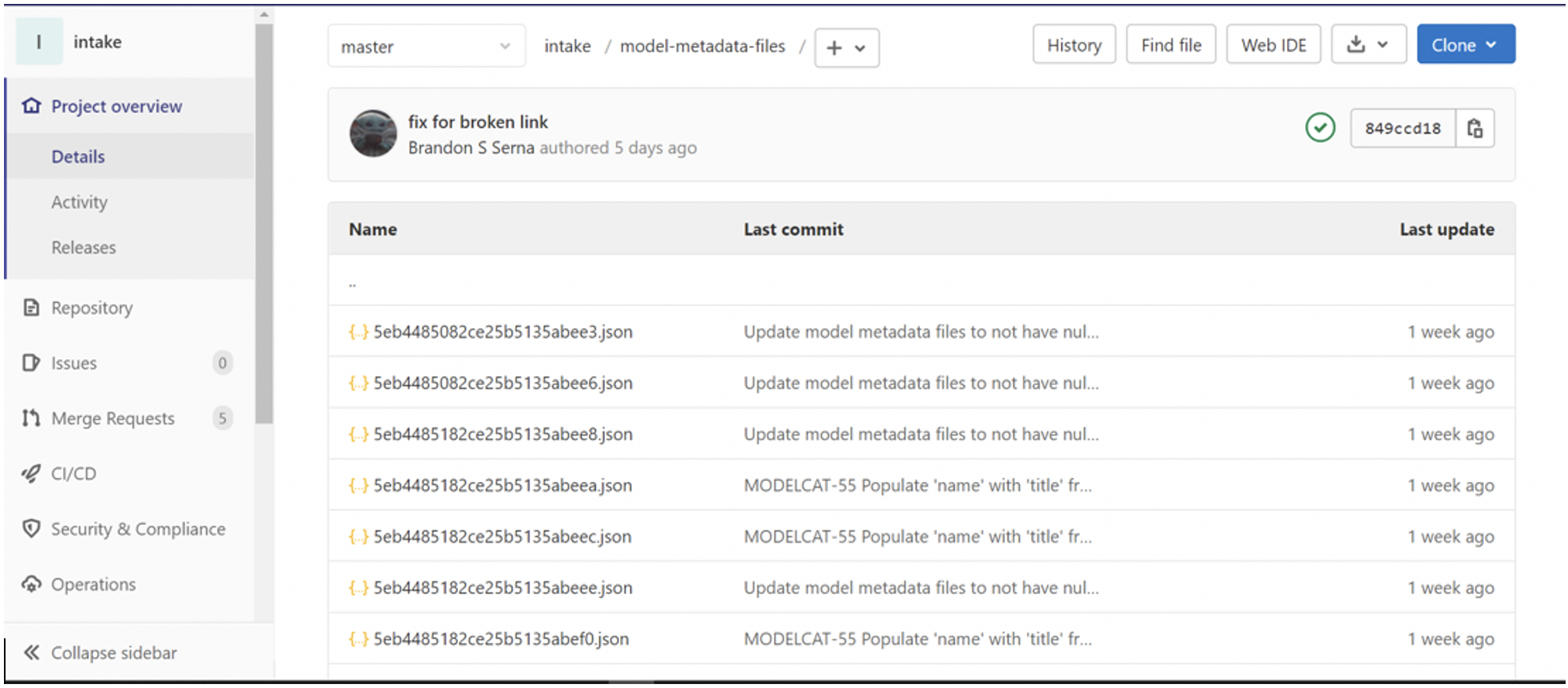This screenshot has height=688, width=1568.
Task: Open the plus add-file dropdown
Action: click(x=846, y=48)
